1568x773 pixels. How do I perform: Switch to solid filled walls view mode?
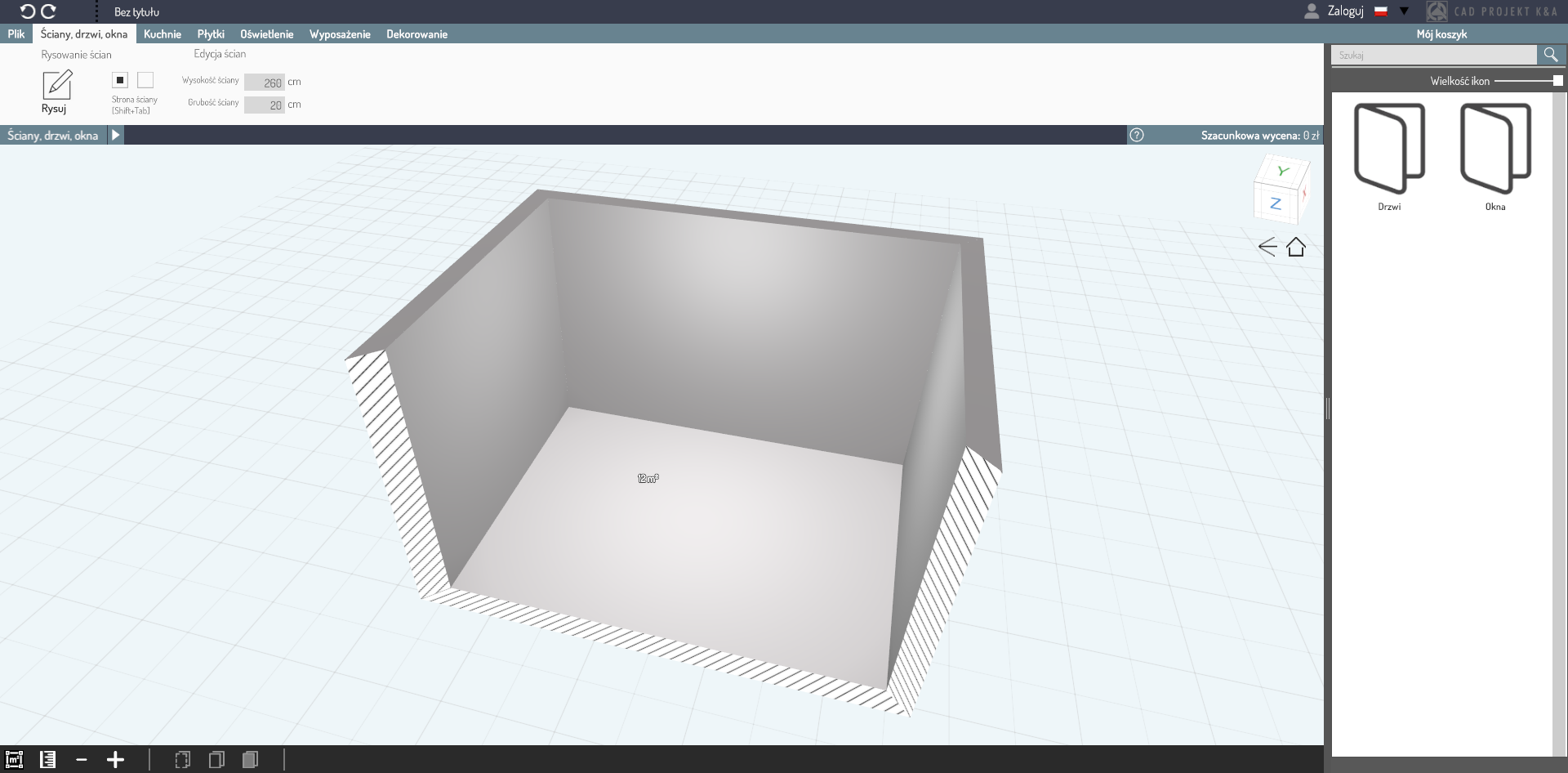pos(251,760)
